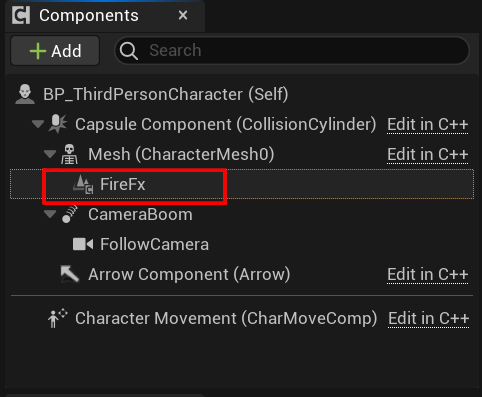Click the FireFx particle system icon
The width and height of the screenshot is (482, 397).
click(x=83, y=184)
